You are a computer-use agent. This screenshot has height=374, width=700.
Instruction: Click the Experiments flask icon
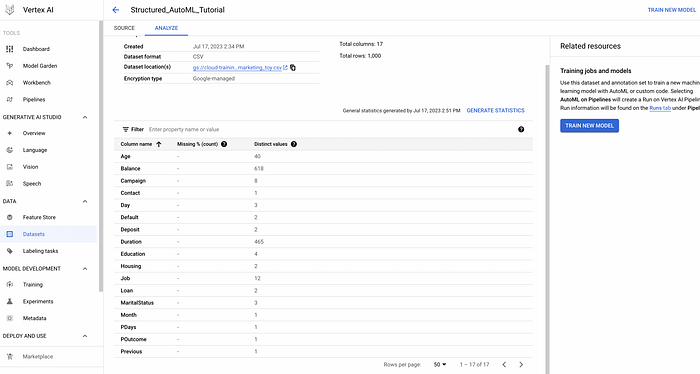click(x=9, y=302)
